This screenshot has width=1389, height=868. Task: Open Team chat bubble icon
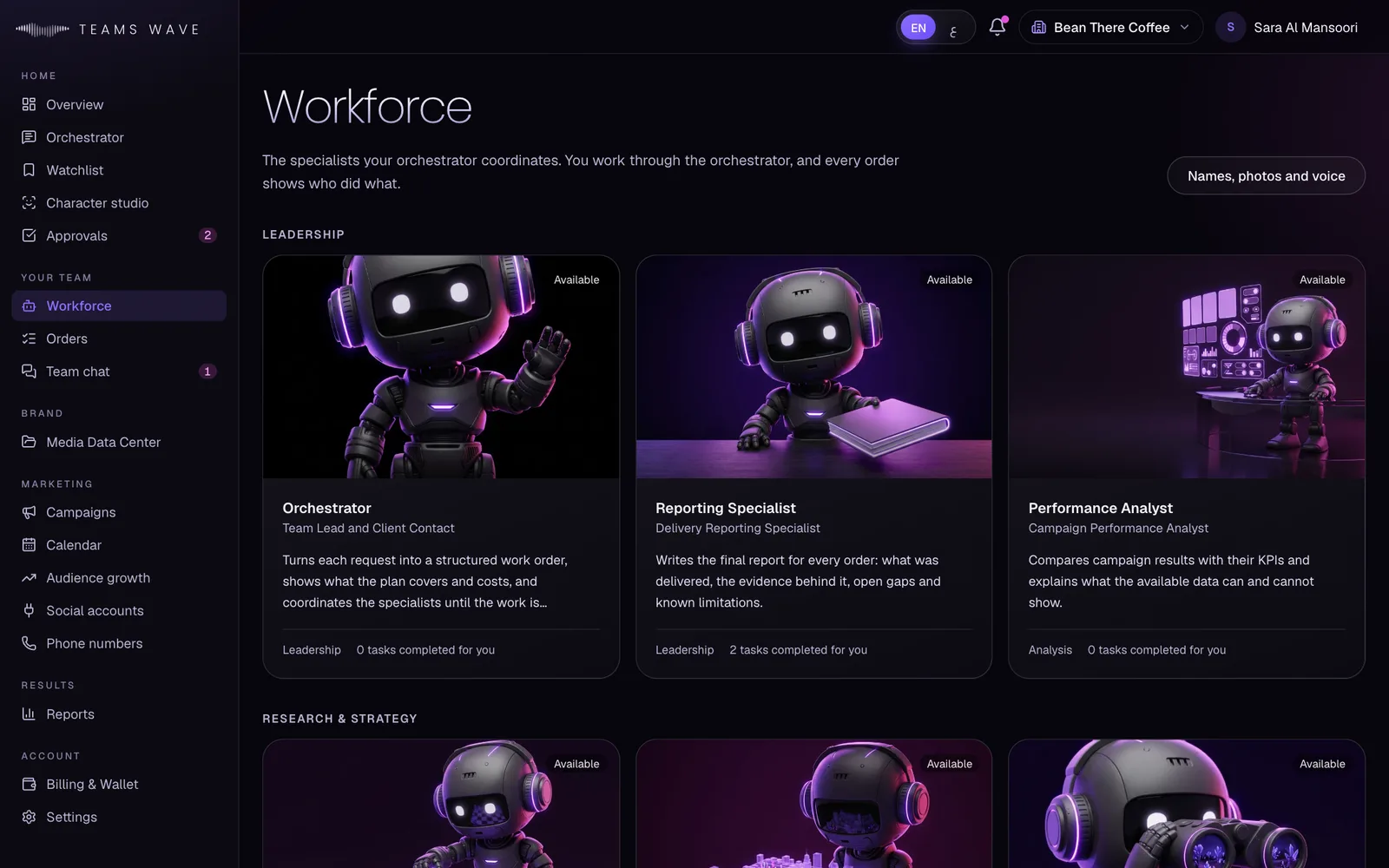click(x=29, y=372)
